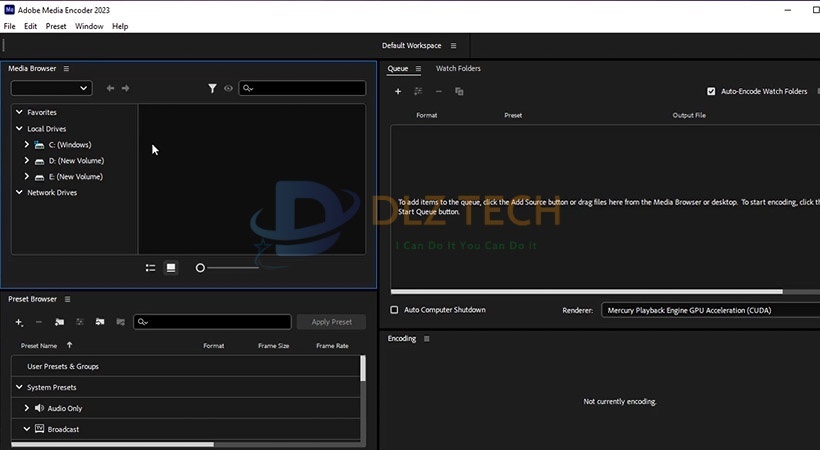The height and width of the screenshot is (450, 820).
Task: Switch to the Watch Folders tab
Action: point(458,69)
